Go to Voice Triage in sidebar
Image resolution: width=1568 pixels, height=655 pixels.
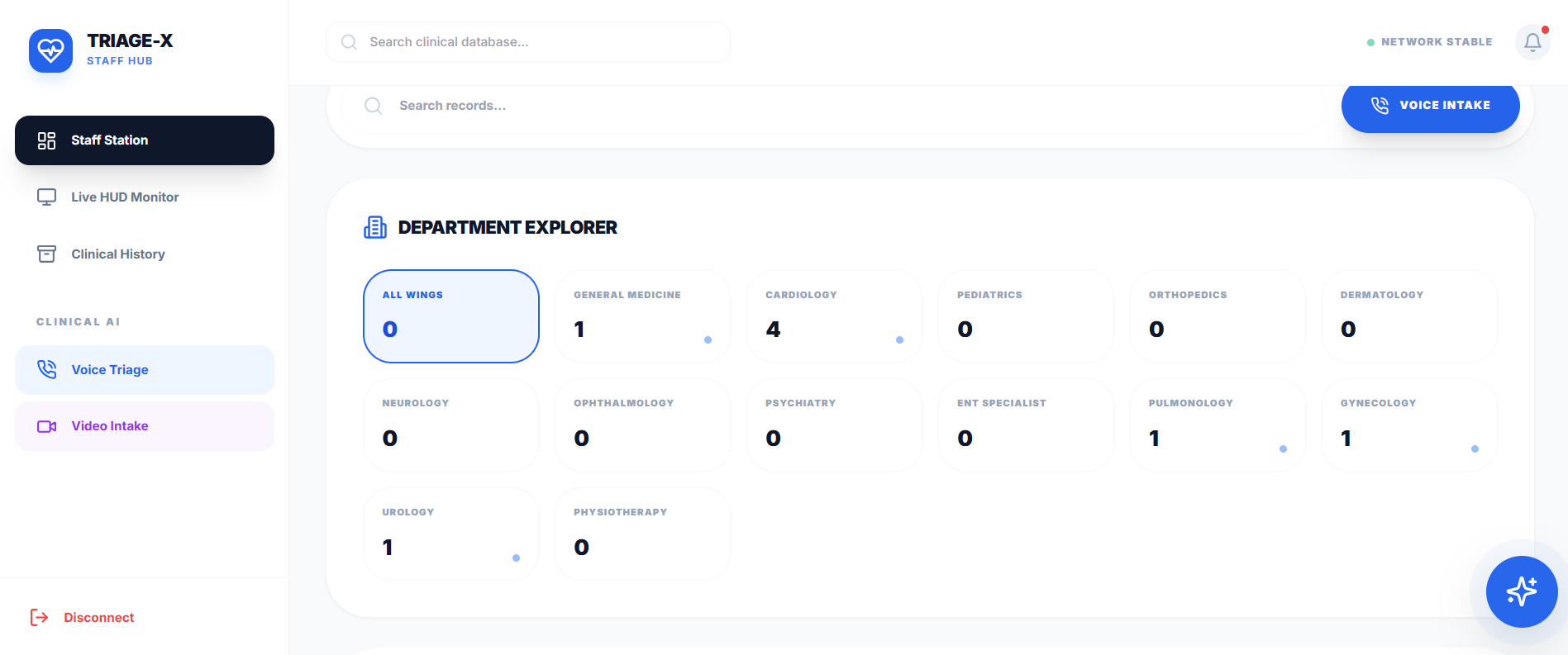coord(145,370)
